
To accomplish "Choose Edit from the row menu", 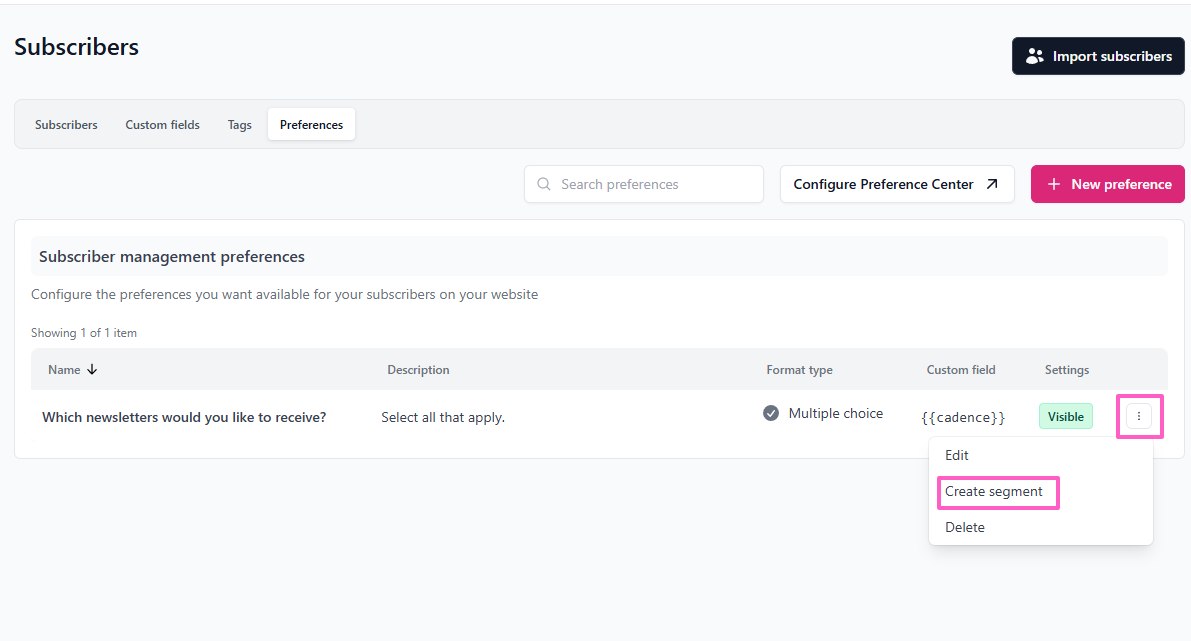I will [x=957, y=455].
